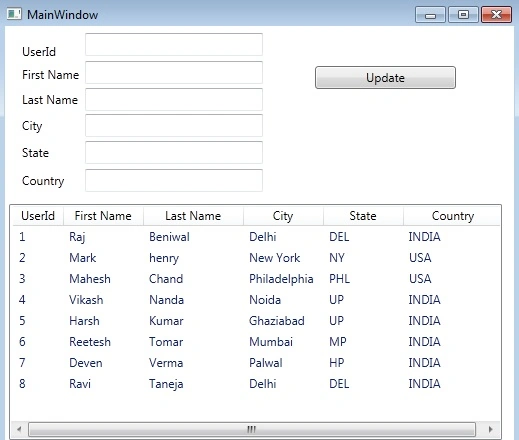Click the horizontal scrollbar right arrow

point(490,429)
